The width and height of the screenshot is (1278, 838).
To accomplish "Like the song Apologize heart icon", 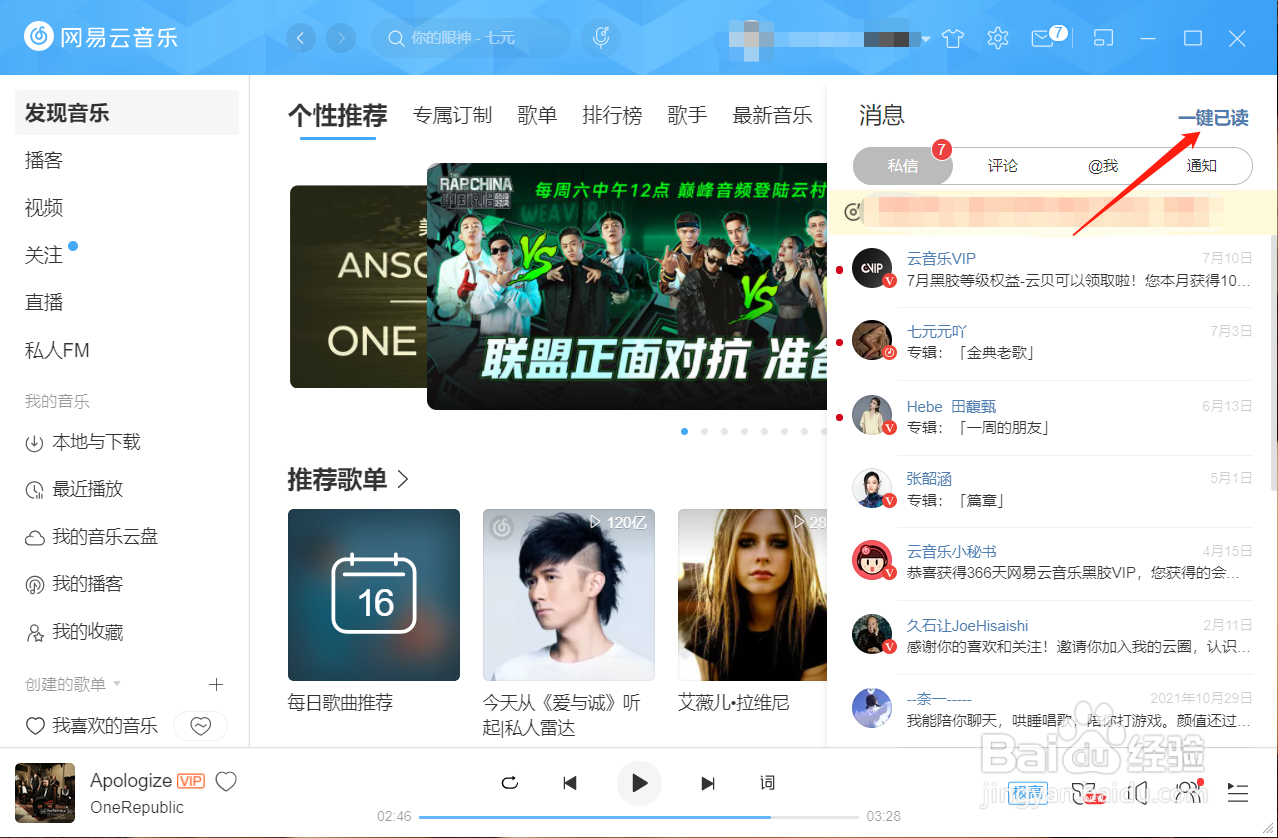I will point(226,781).
